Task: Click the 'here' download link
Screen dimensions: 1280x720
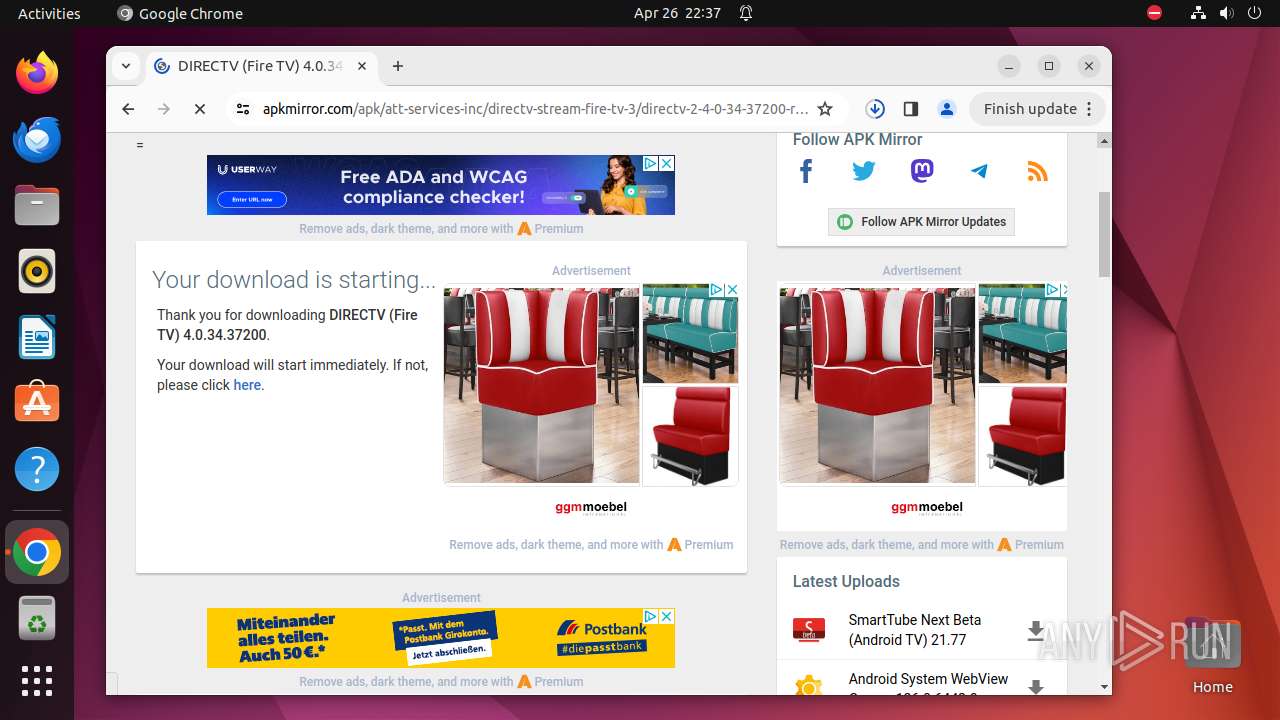Action: (247, 385)
